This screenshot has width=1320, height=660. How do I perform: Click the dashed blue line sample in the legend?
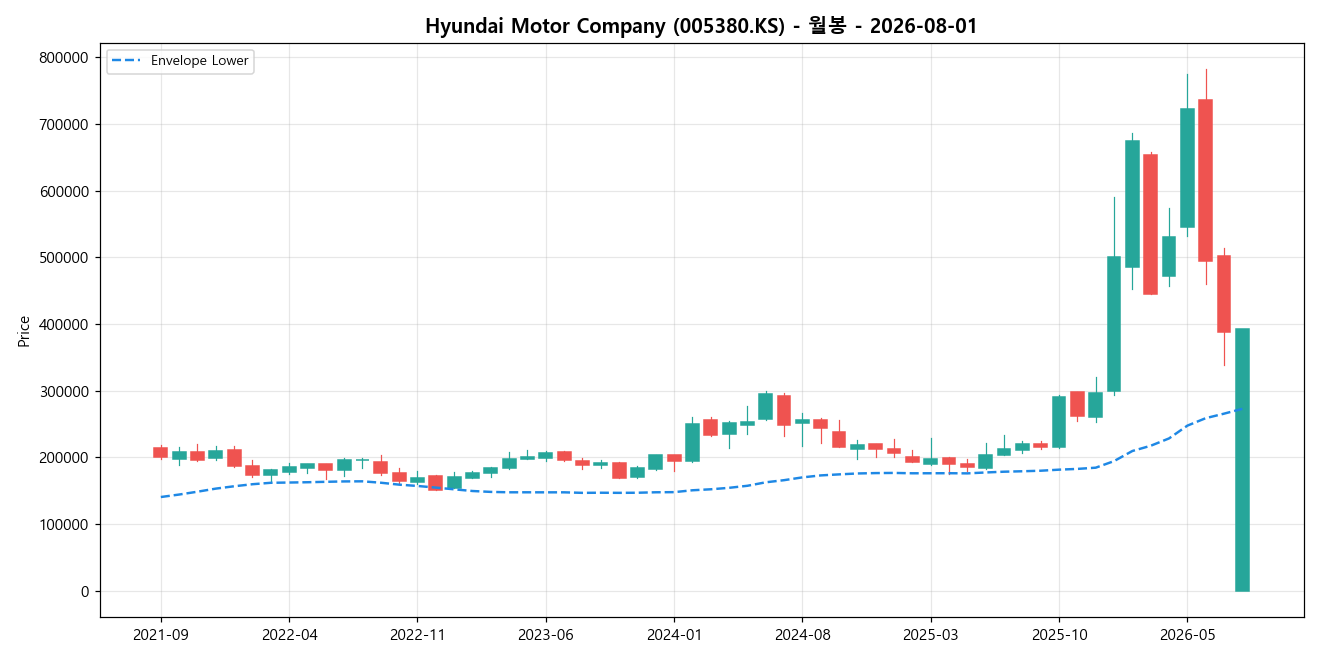point(128,61)
